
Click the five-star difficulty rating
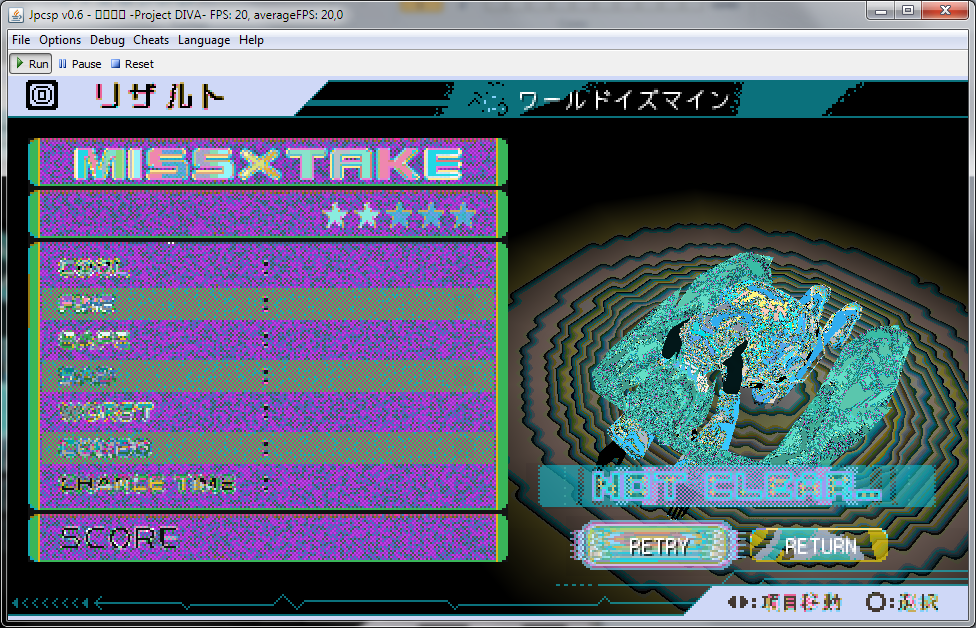pyautogui.click(x=399, y=215)
